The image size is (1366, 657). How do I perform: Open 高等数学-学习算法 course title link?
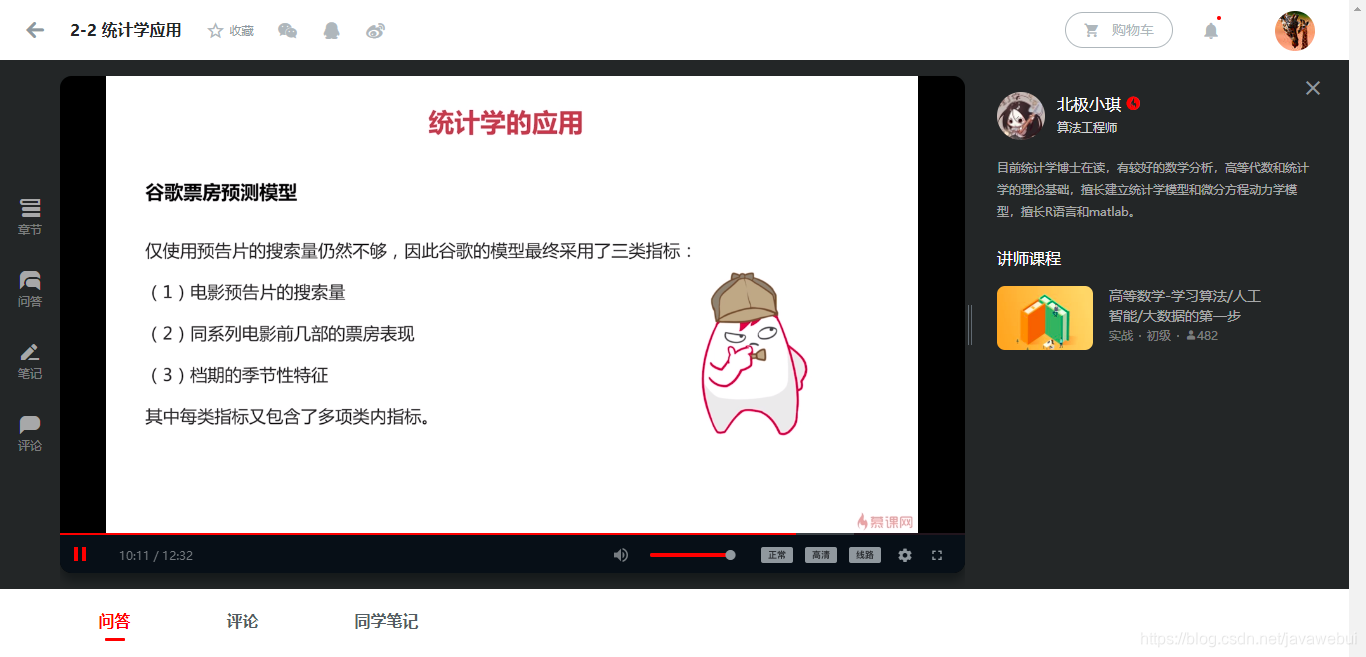pyautogui.click(x=1185, y=306)
